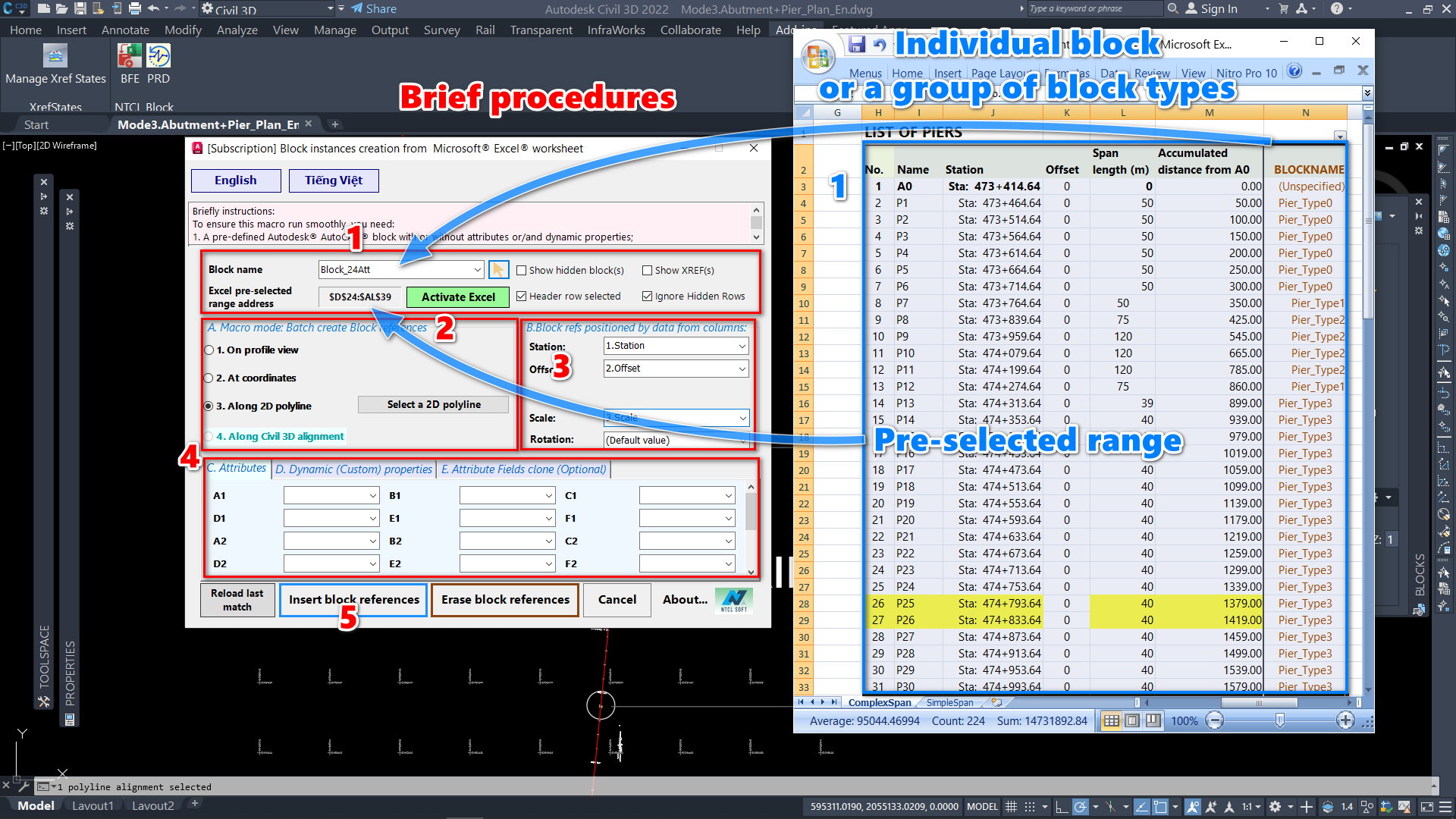Click the SimpleSpan worksheet tab
The height and width of the screenshot is (819, 1456).
(x=949, y=703)
